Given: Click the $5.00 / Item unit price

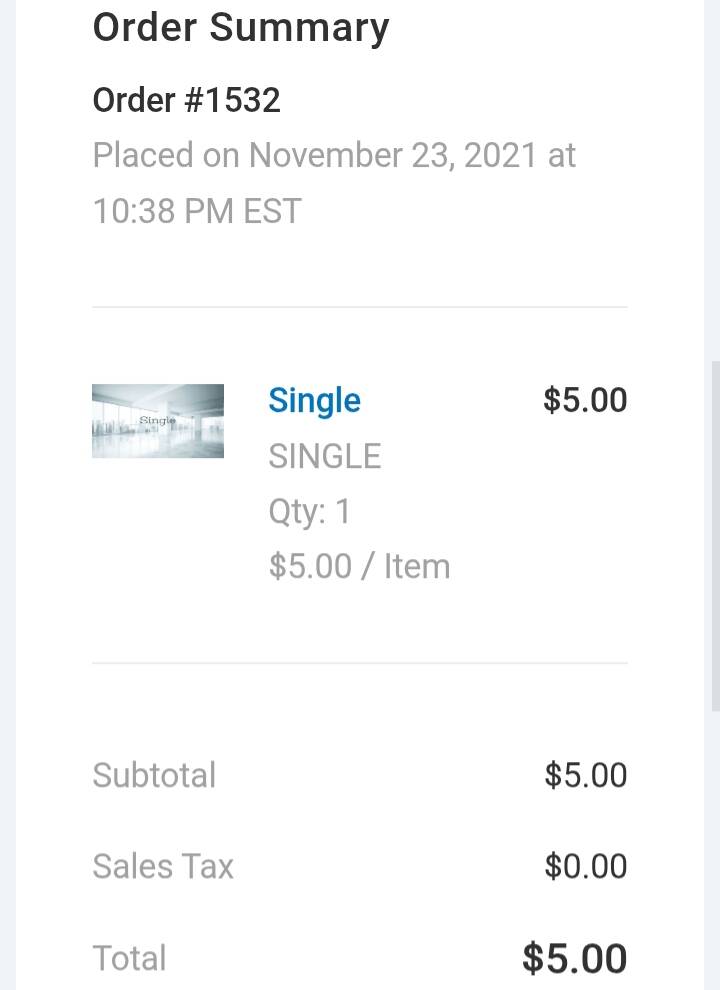Looking at the screenshot, I should coord(359,567).
